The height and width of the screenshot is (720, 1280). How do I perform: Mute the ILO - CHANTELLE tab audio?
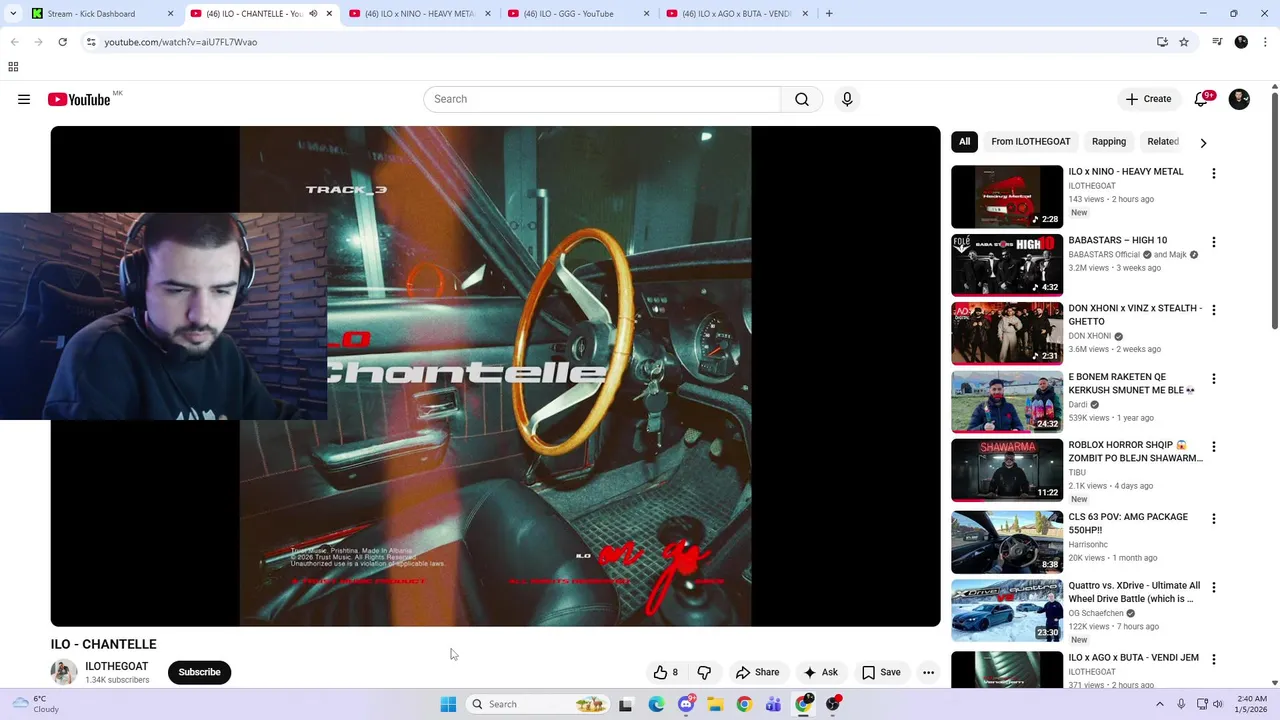pyautogui.click(x=313, y=14)
